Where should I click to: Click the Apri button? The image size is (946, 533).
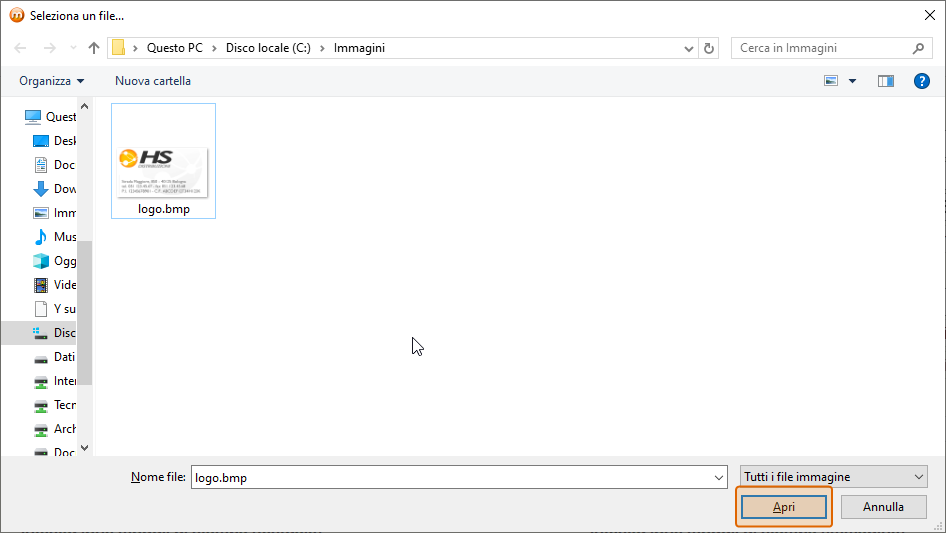[784, 507]
